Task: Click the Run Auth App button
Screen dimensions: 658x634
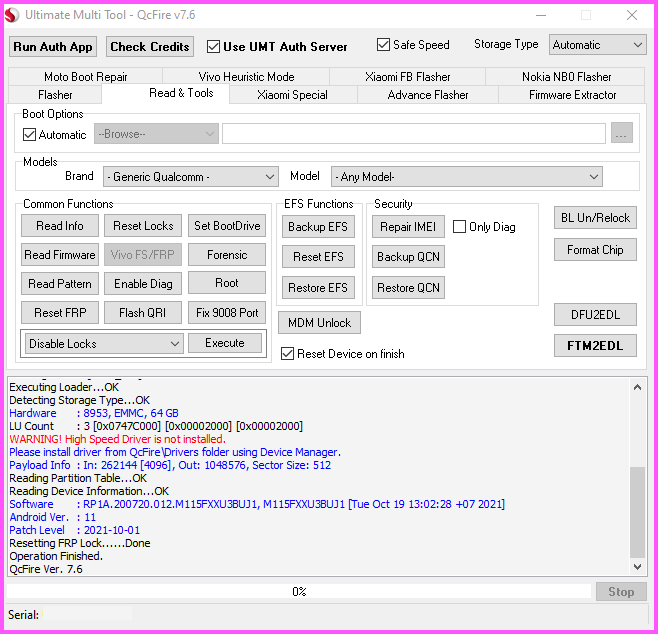Action: click(53, 47)
